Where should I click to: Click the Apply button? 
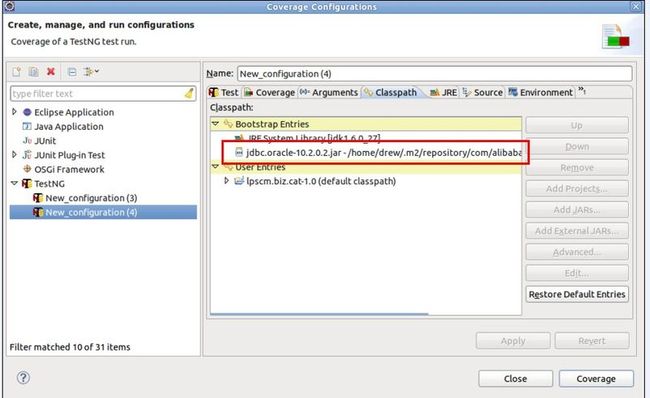coord(513,341)
